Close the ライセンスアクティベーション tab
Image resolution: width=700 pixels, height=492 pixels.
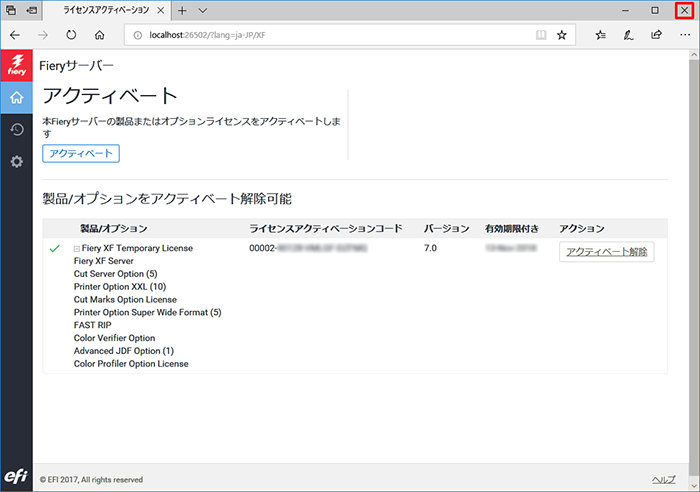click(x=161, y=10)
